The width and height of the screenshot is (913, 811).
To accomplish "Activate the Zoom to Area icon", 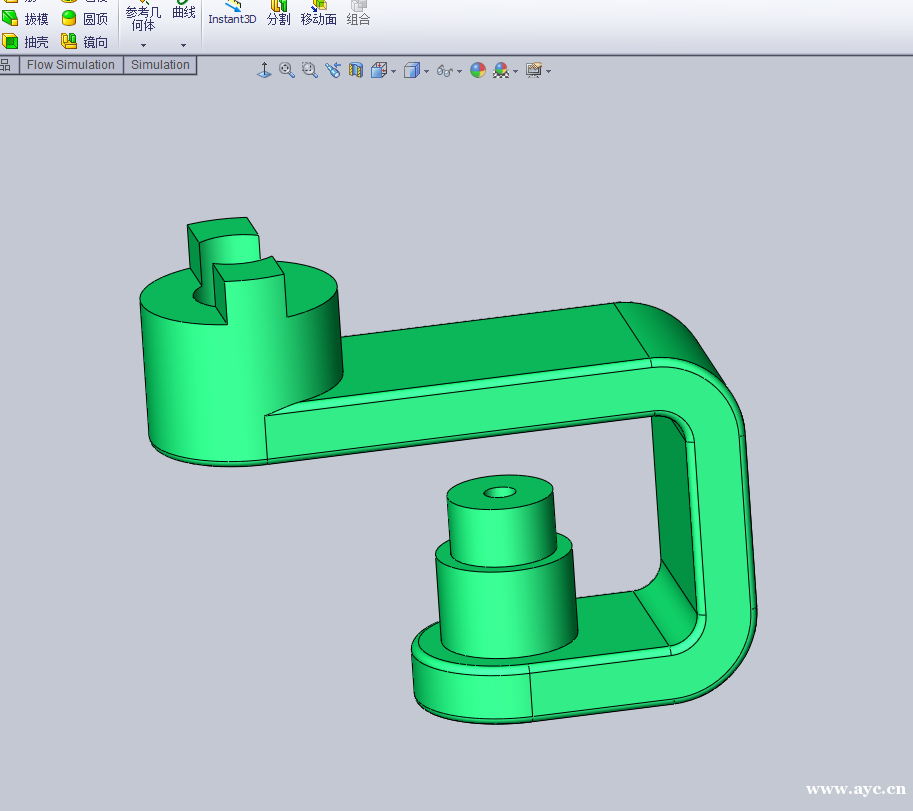I will (310, 70).
